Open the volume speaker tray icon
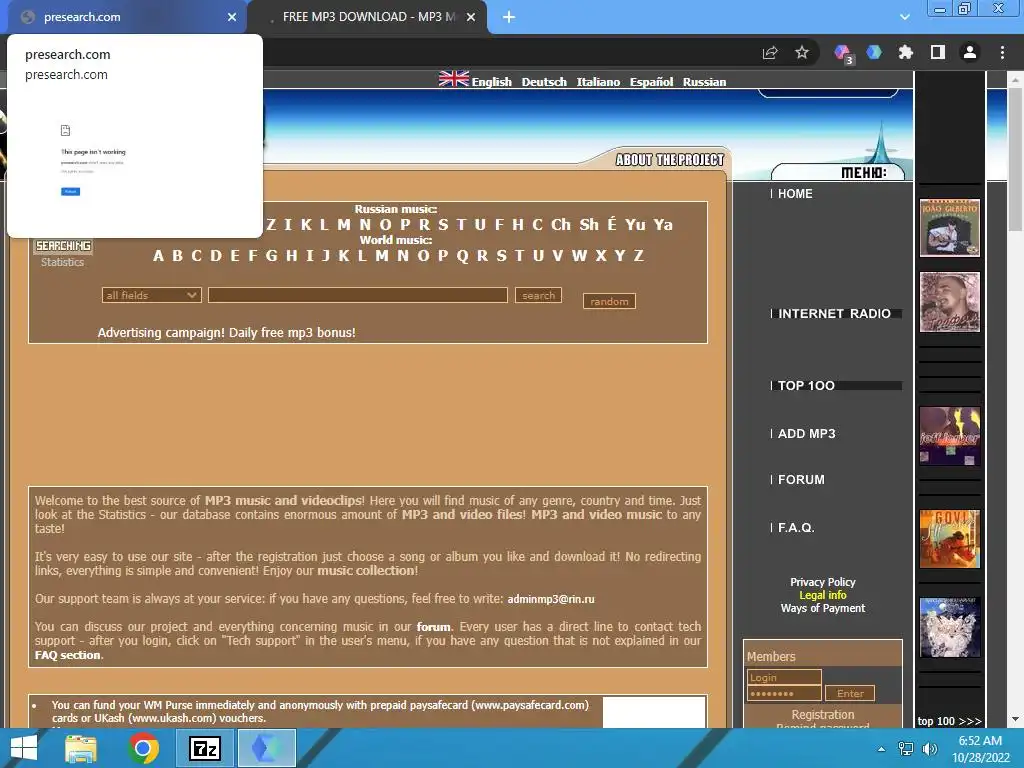 929,749
